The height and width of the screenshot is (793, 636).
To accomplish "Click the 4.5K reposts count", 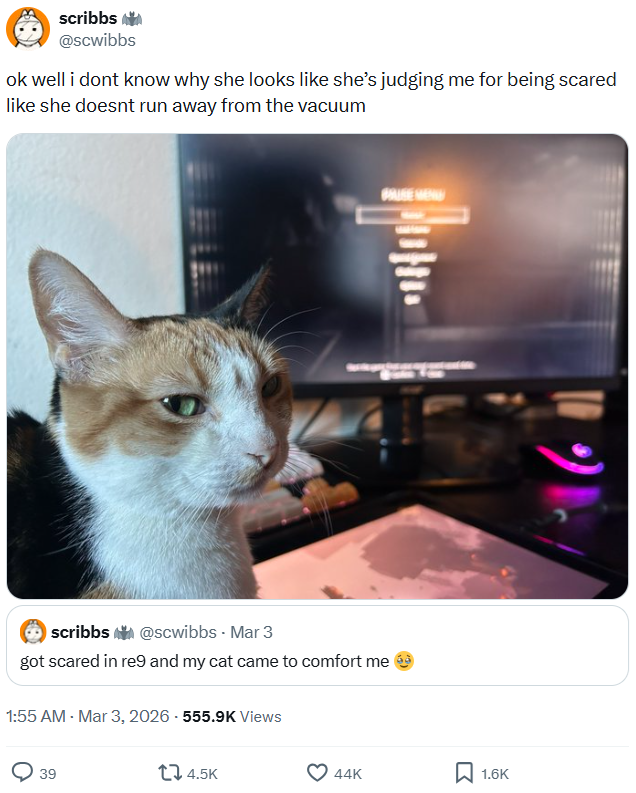I will pos(202,774).
